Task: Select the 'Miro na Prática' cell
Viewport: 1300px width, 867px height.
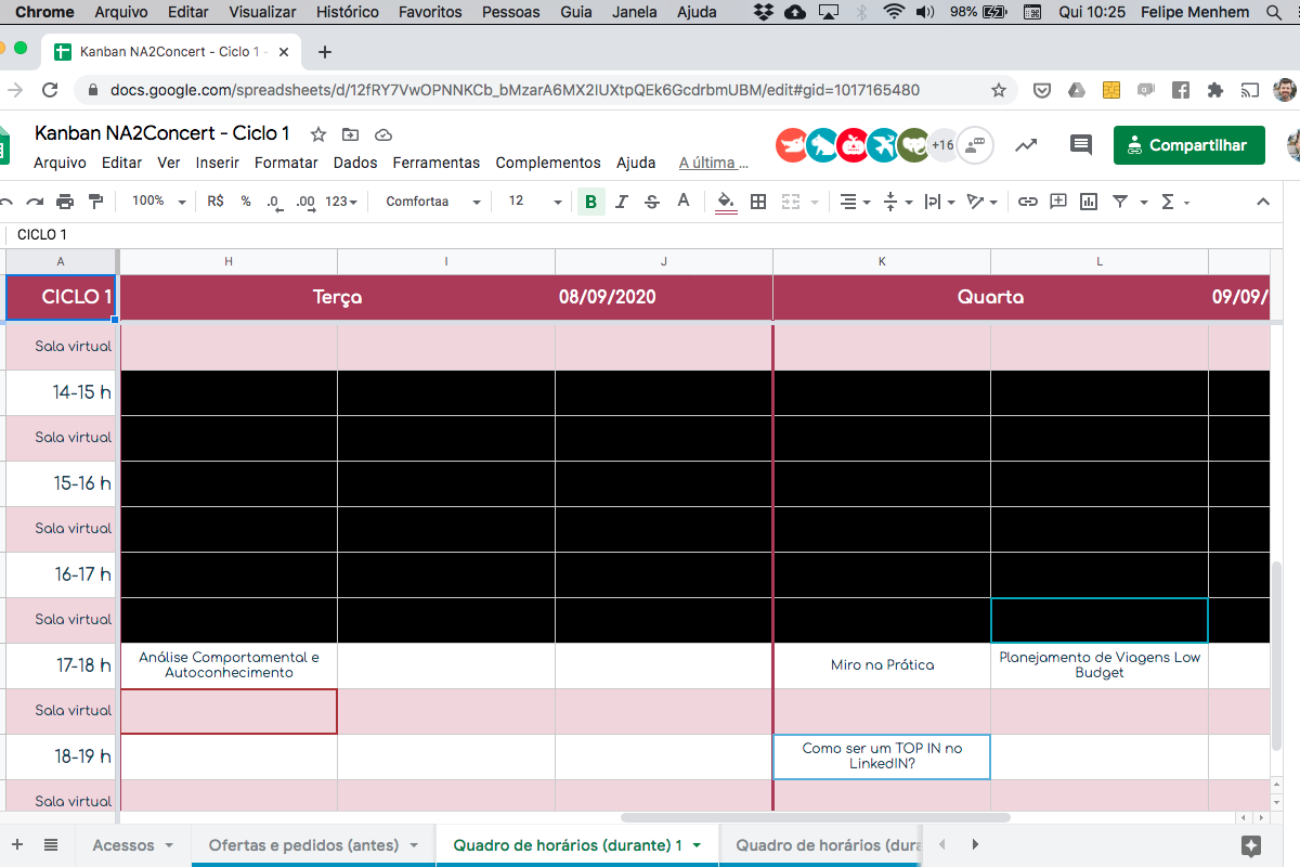Action: 882,665
